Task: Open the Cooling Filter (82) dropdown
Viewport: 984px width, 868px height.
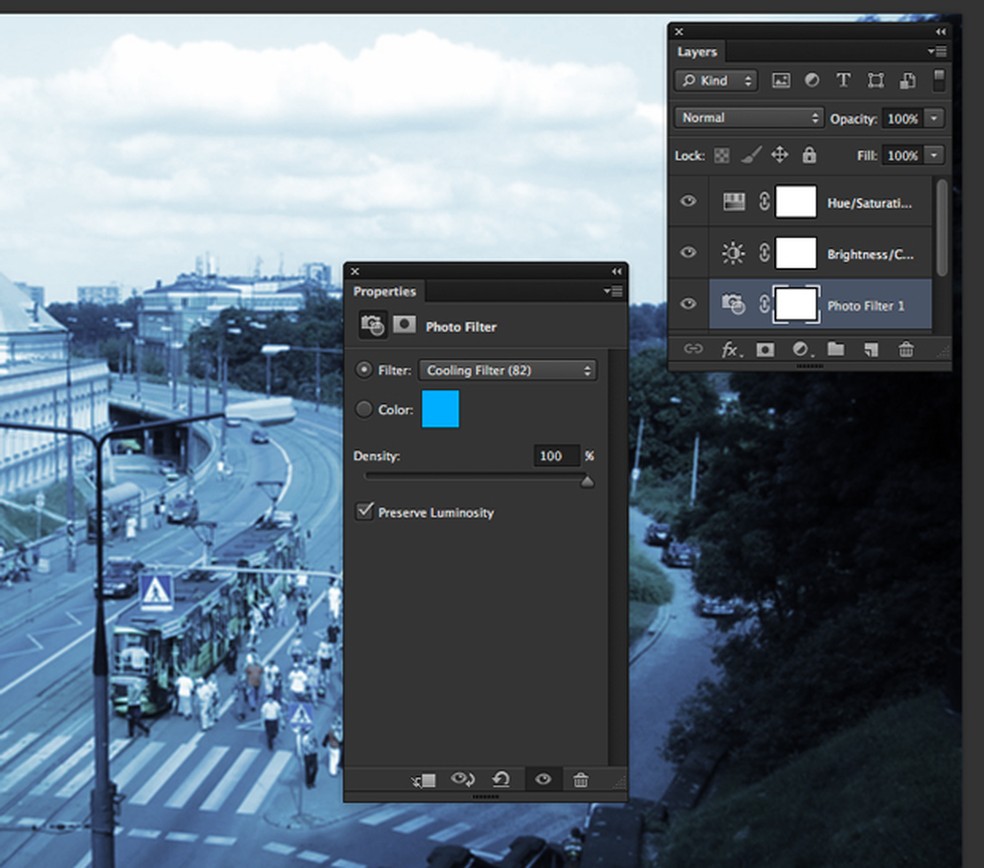Action: tap(507, 370)
